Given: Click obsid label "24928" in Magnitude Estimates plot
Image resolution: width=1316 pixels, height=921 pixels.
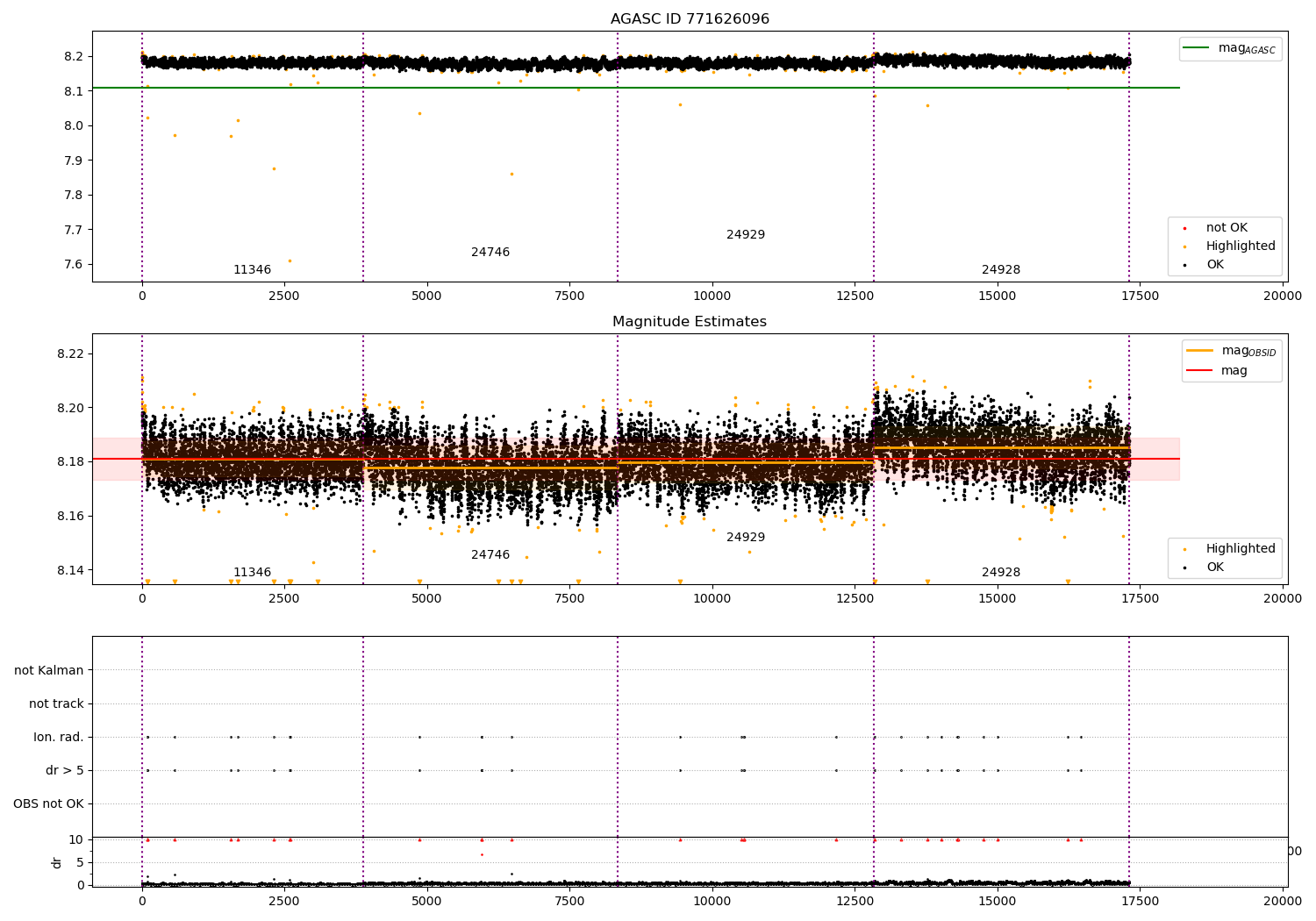Looking at the screenshot, I should pos(1001,573).
